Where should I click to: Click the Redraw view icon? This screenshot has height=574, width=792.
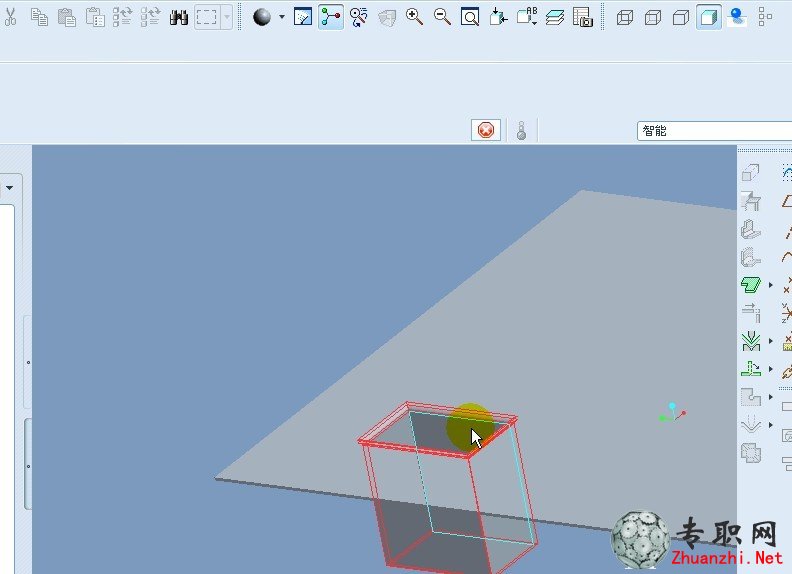point(303,17)
